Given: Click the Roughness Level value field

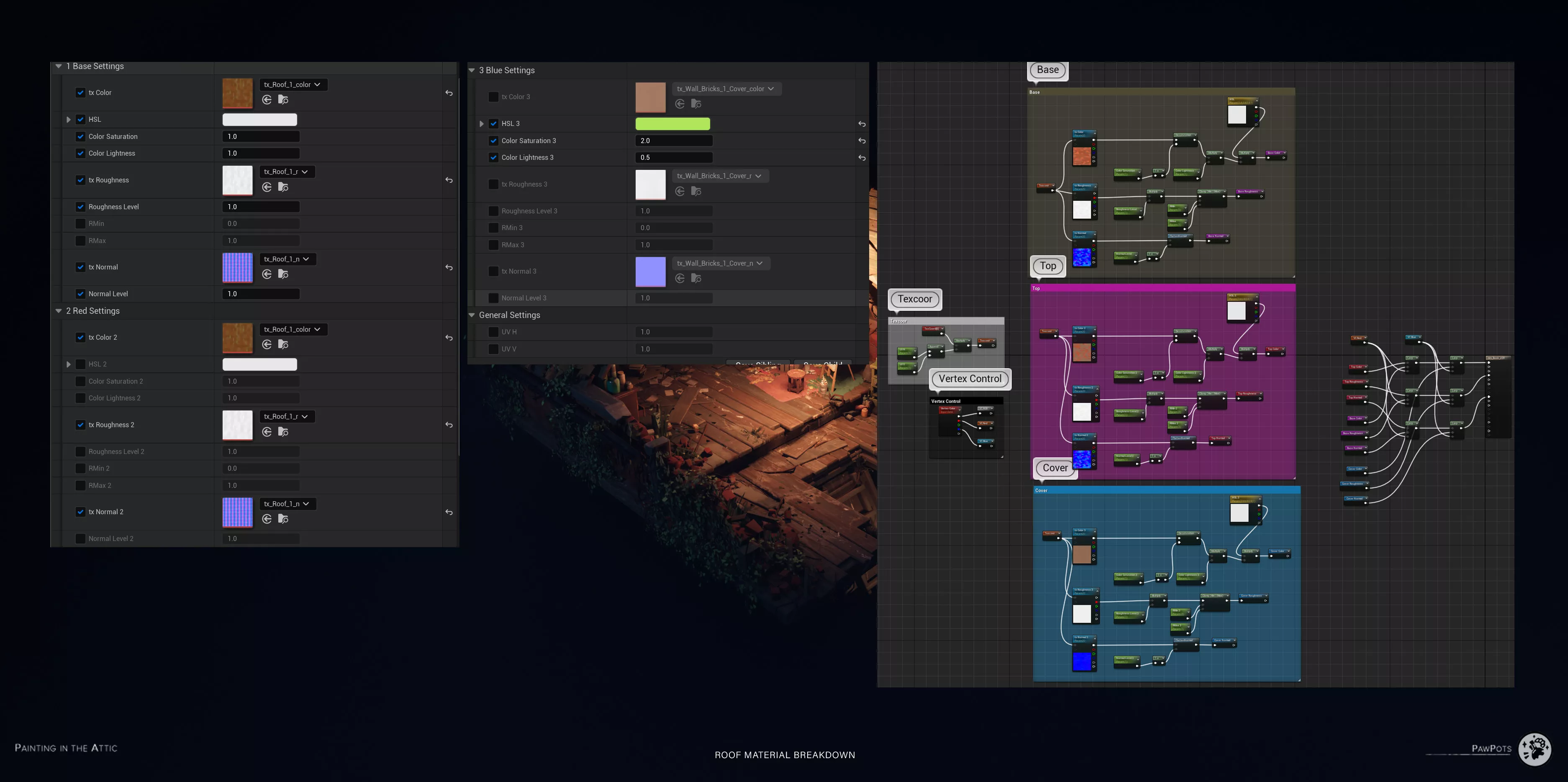Looking at the screenshot, I should coord(261,207).
